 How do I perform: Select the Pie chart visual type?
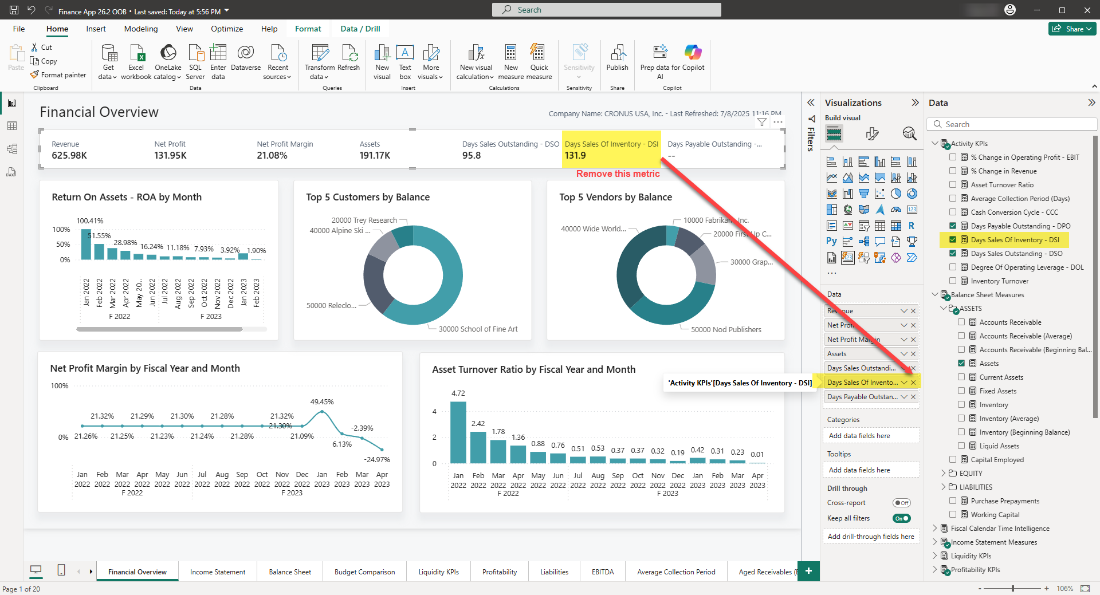click(896, 193)
